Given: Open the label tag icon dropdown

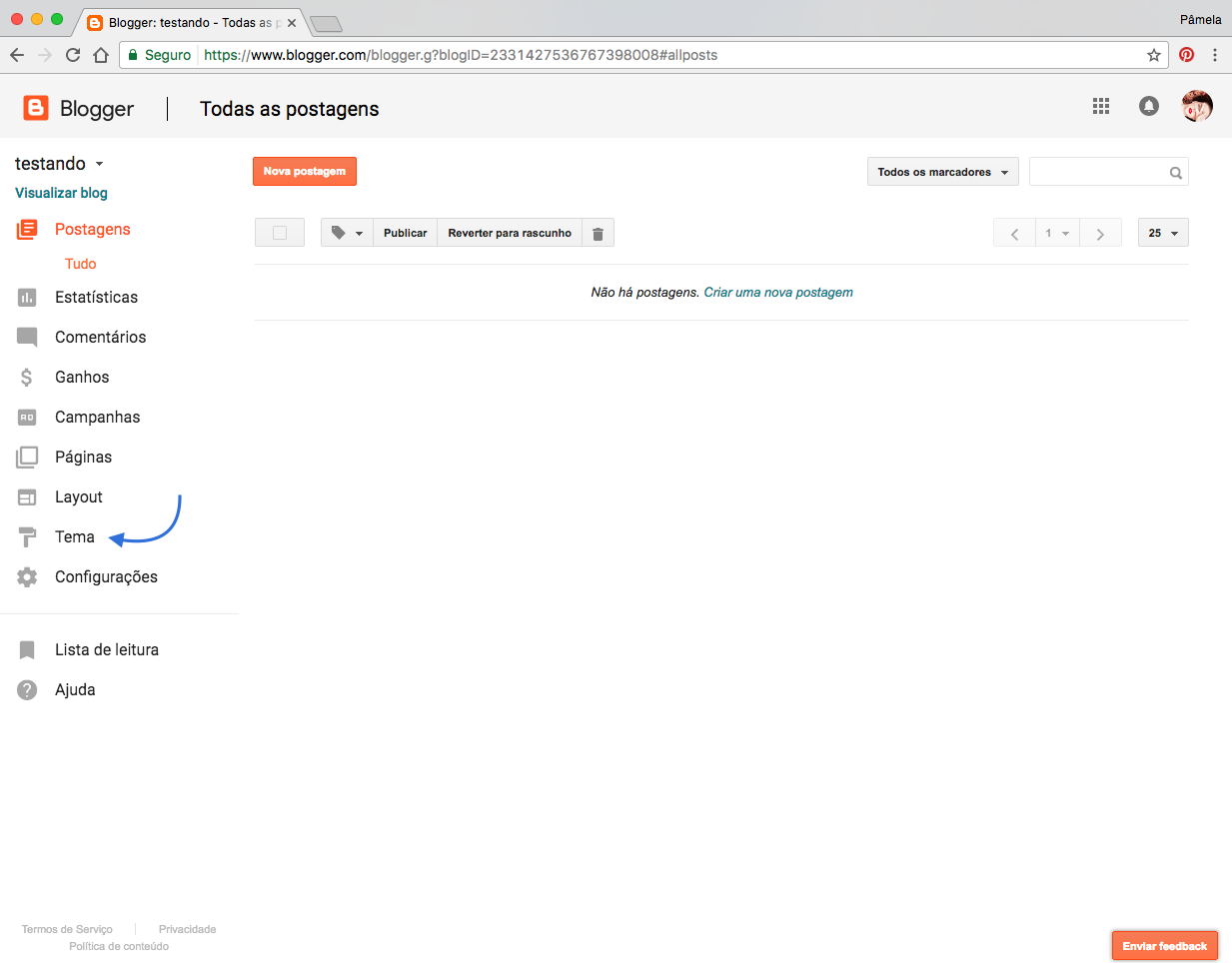Looking at the screenshot, I should point(347,233).
